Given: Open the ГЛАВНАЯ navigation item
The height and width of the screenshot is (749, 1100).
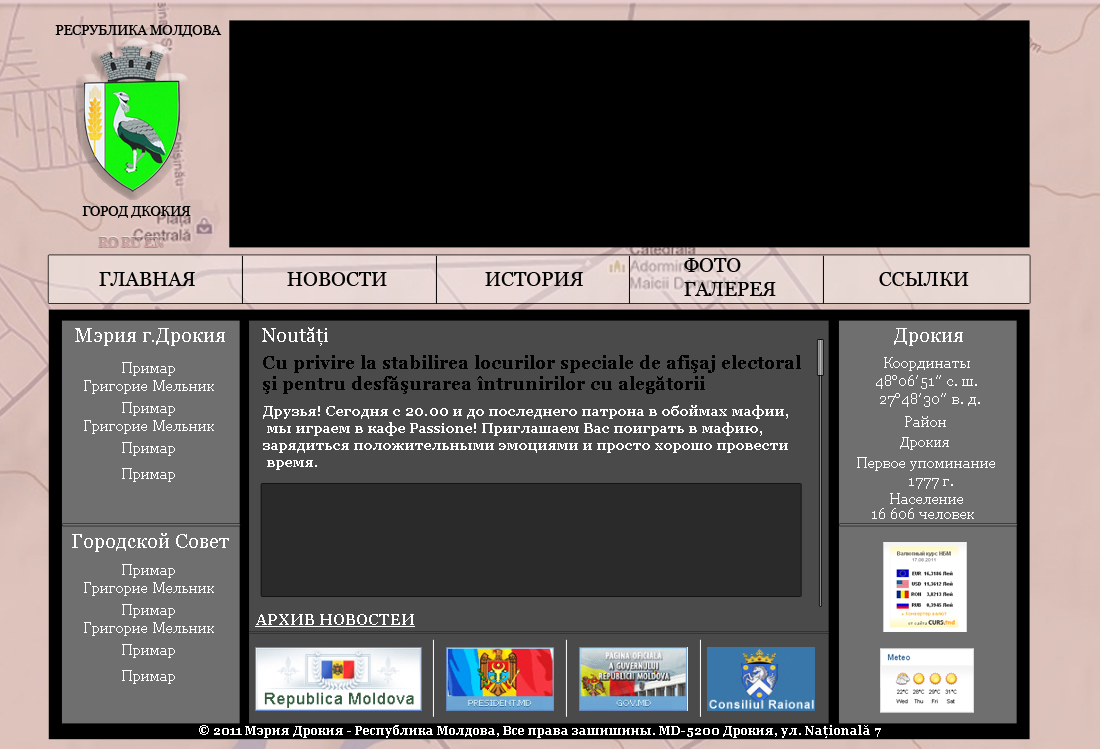Looking at the screenshot, I should [x=145, y=279].
